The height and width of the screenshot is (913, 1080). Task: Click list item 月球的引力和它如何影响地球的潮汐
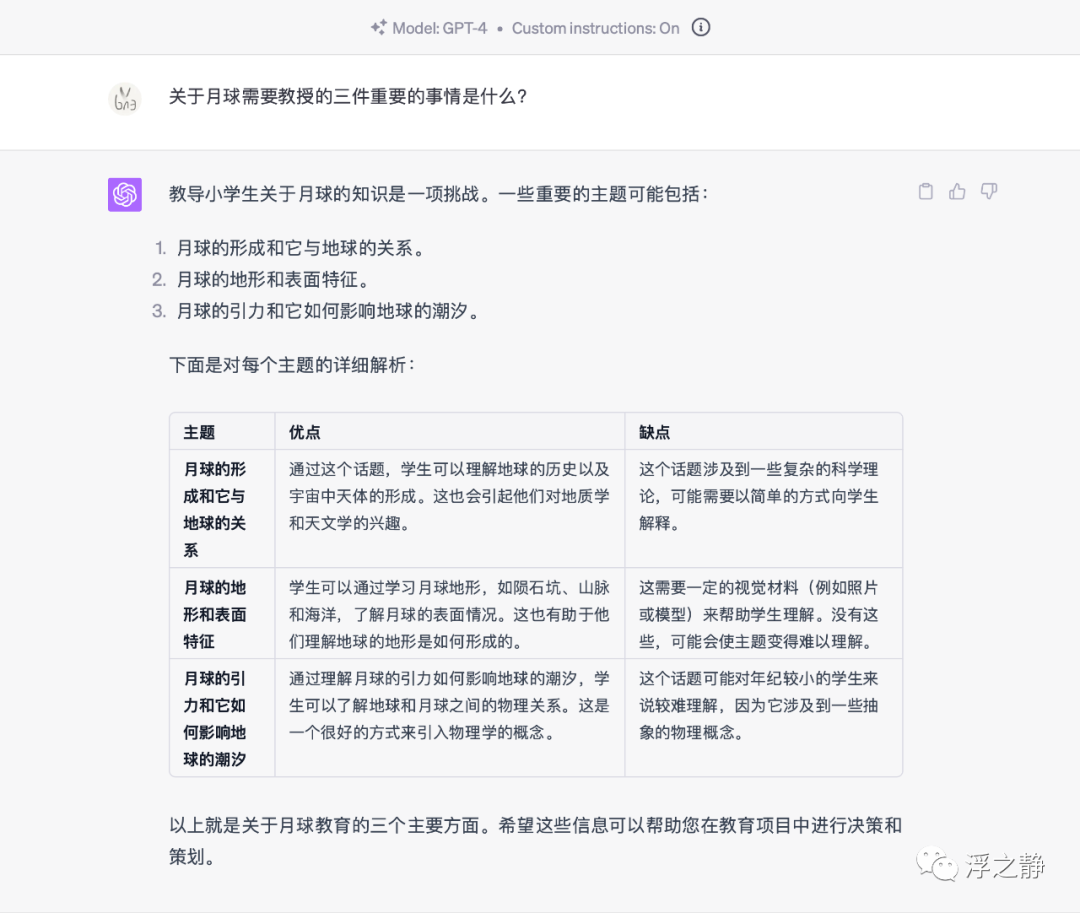pyautogui.click(x=328, y=311)
